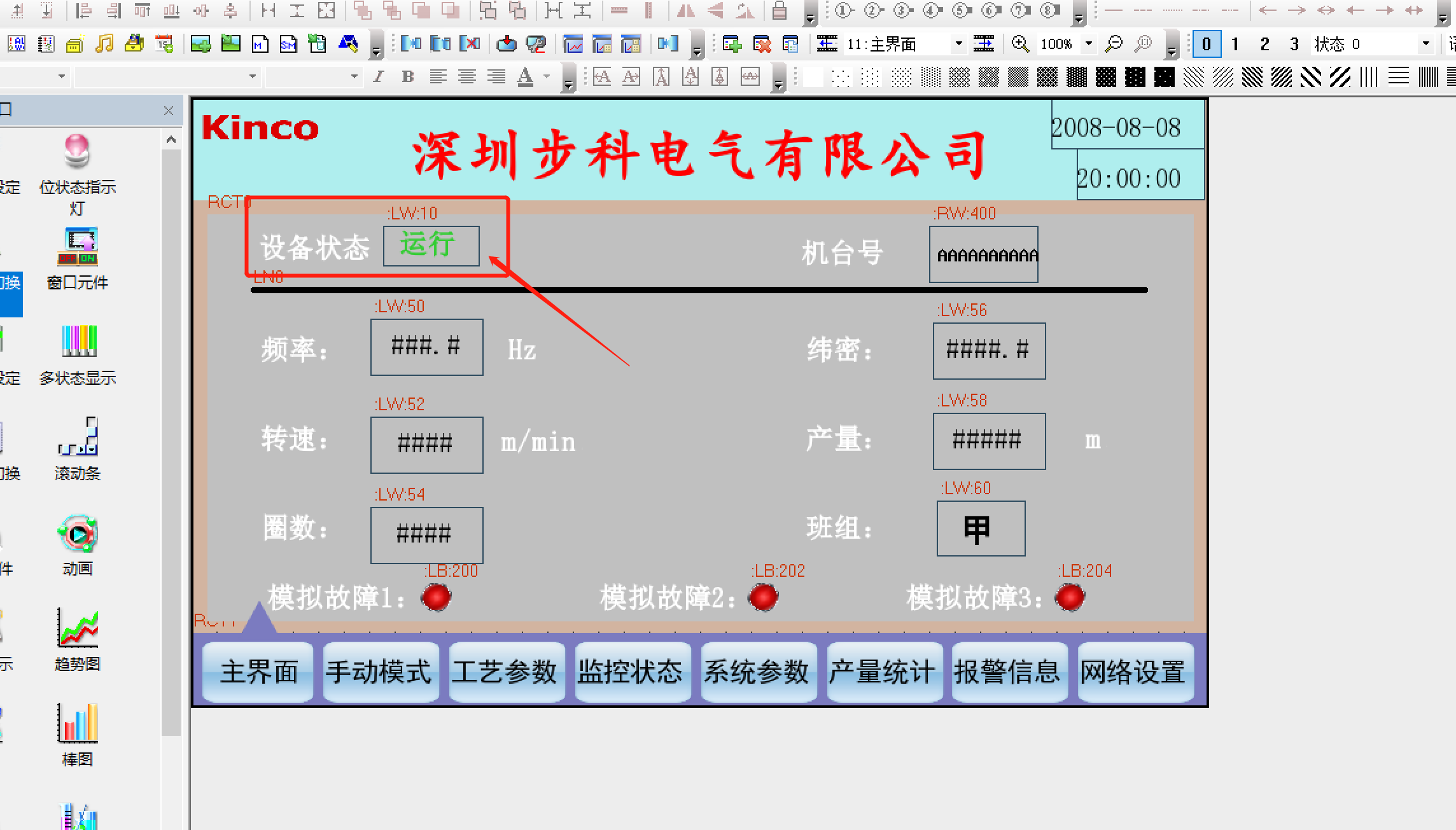Click the add new frame icon
The width and height of the screenshot is (1456, 830).
point(732,44)
